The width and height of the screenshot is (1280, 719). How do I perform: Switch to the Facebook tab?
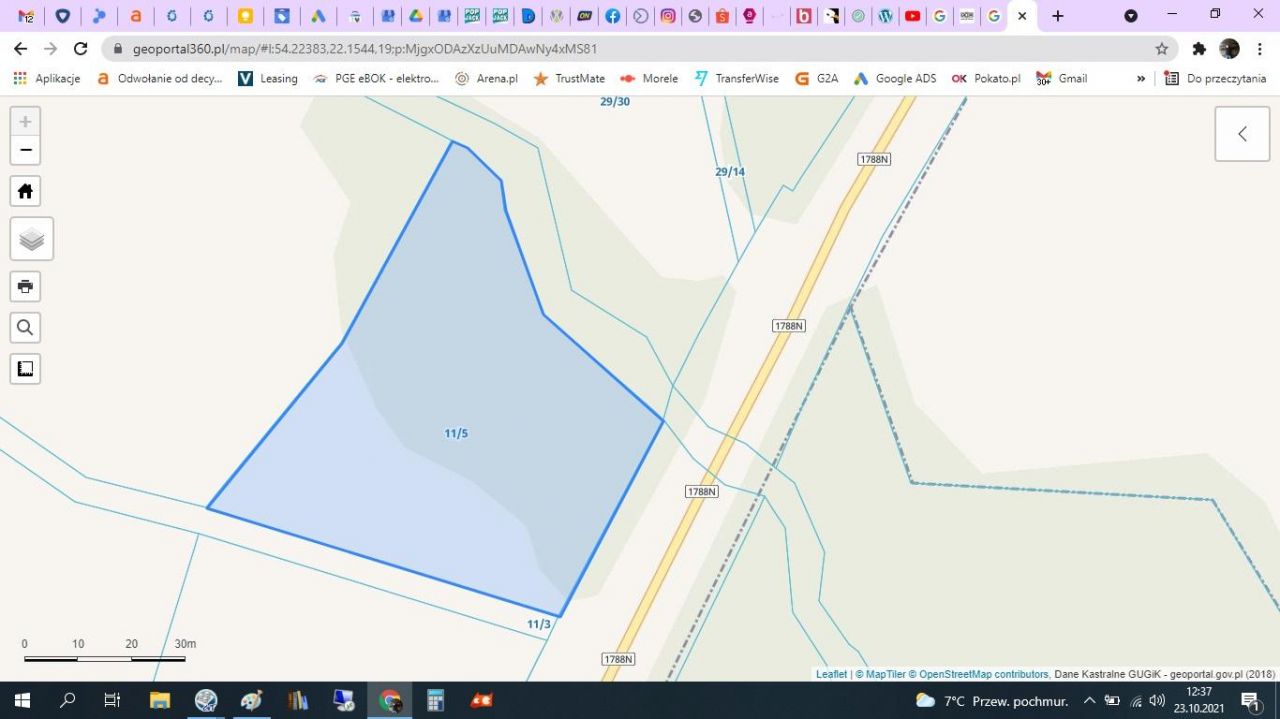612,16
